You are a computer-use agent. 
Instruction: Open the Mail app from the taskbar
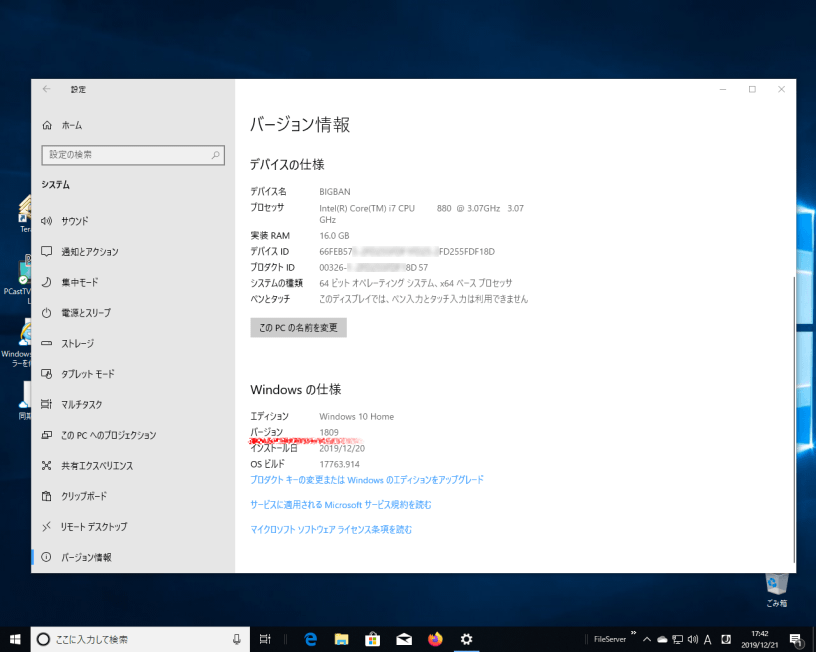pos(404,639)
